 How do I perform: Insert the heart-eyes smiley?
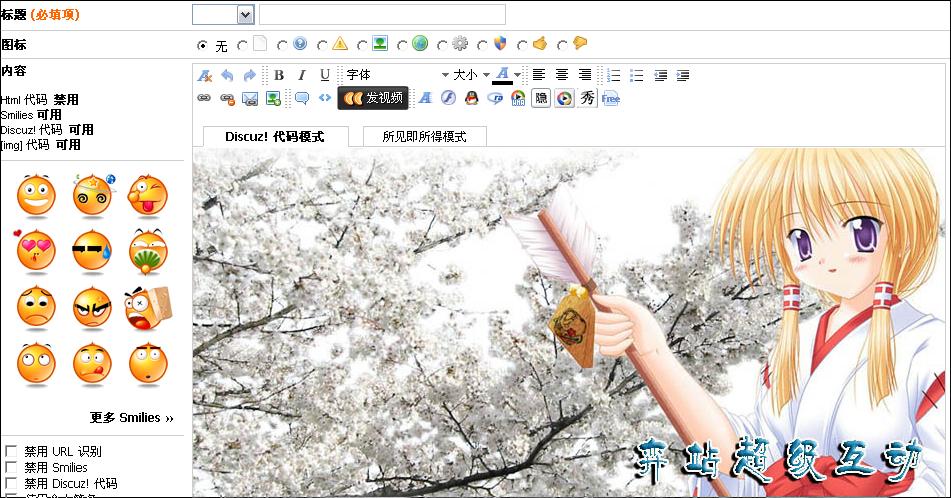[x=35, y=251]
